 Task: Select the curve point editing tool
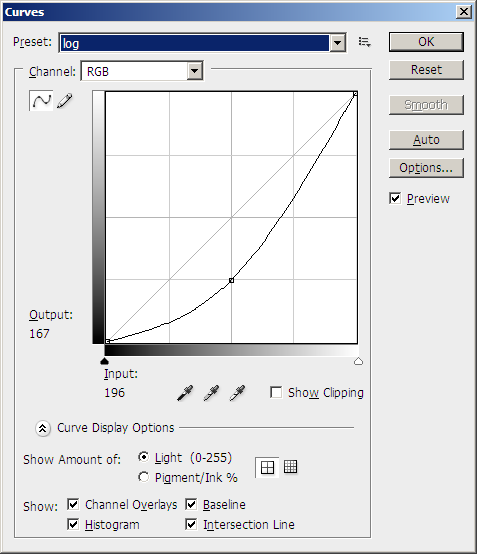click(41, 101)
